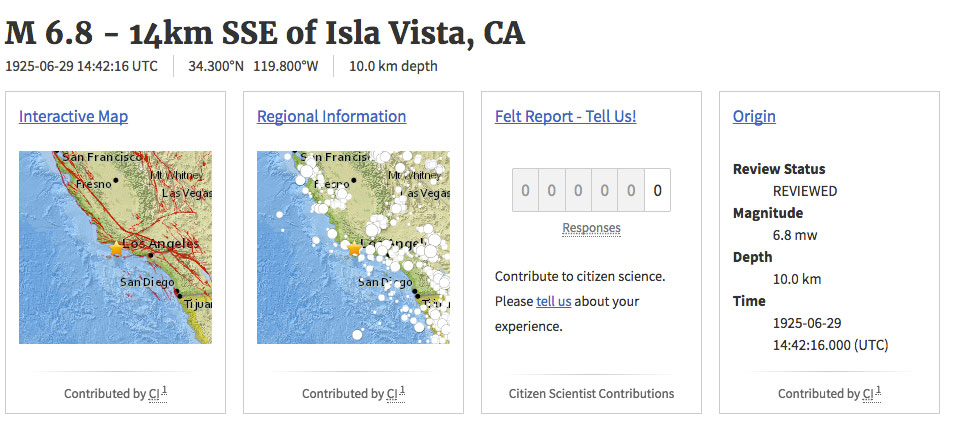This screenshot has width=961, height=441.
Task: Click the Responses label under the counter
Action: 591,228
